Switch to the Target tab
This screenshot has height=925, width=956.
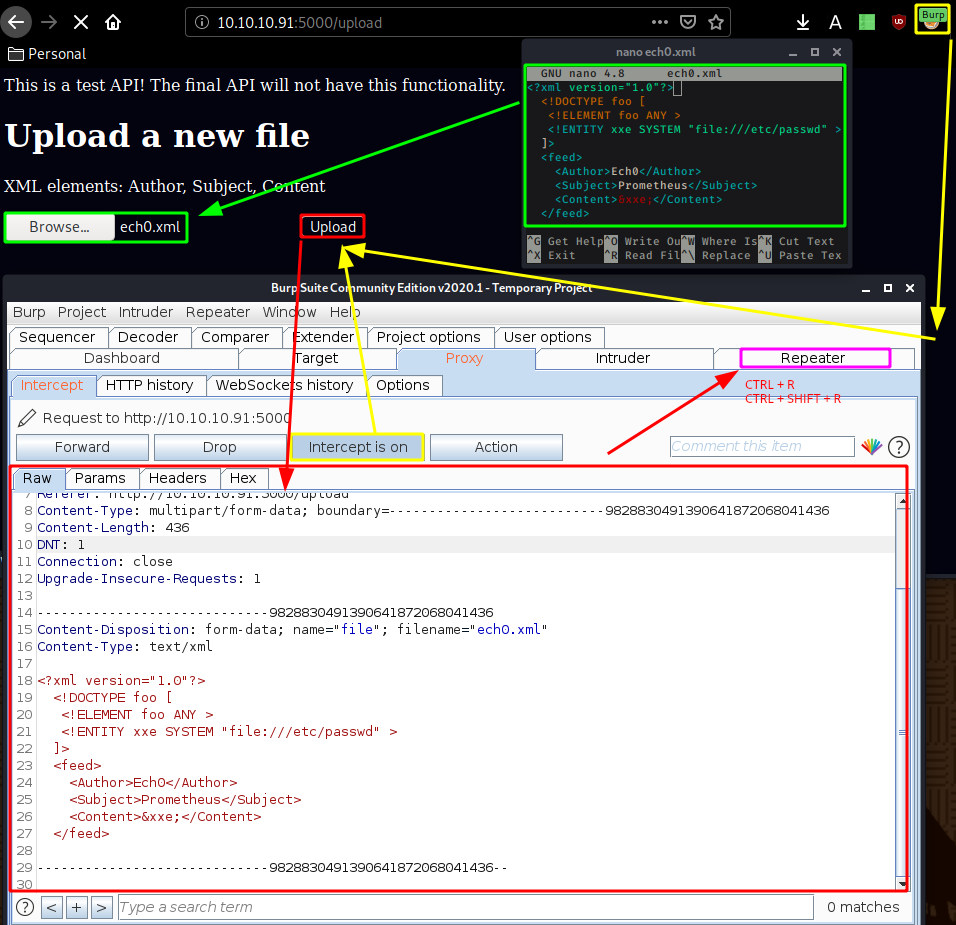(x=316, y=359)
